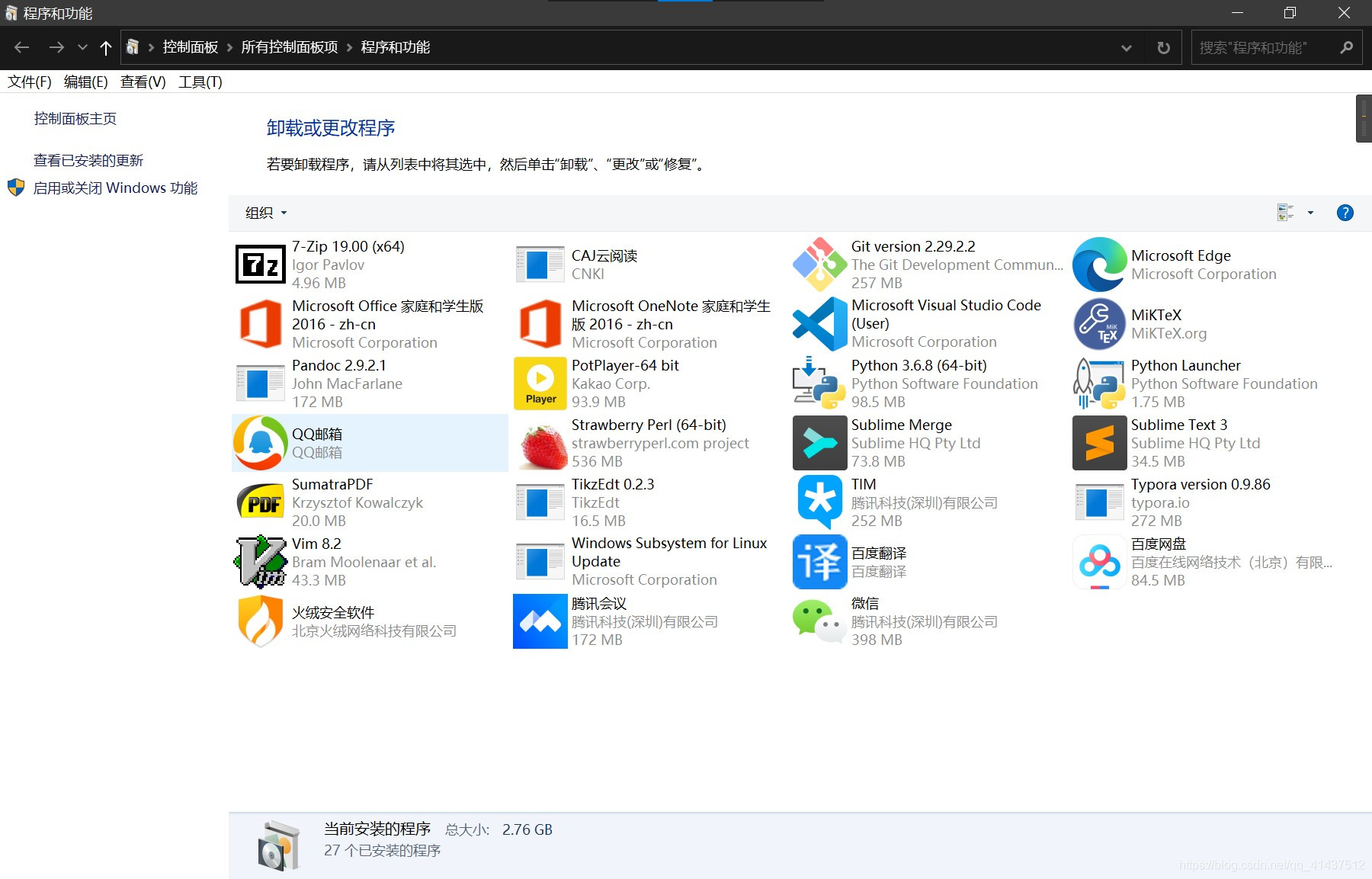Click the refresh button in address bar
1372x879 pixels.
click(x=1163, y=47)
